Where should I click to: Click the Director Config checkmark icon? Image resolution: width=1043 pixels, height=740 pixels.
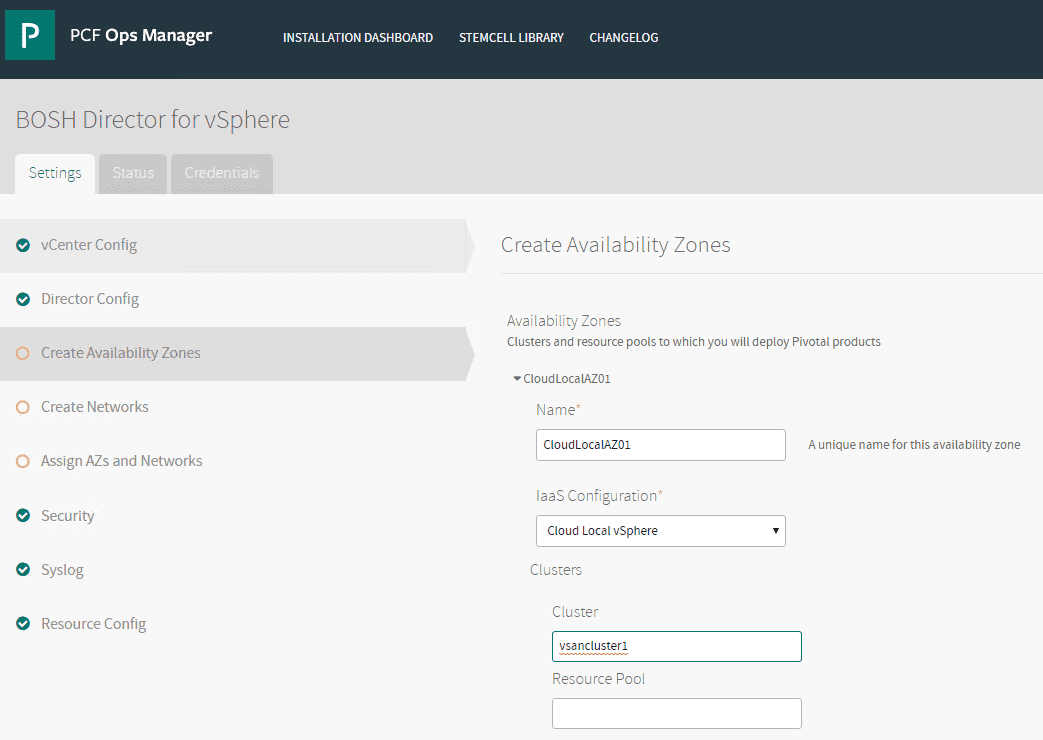tap(23, 299)
